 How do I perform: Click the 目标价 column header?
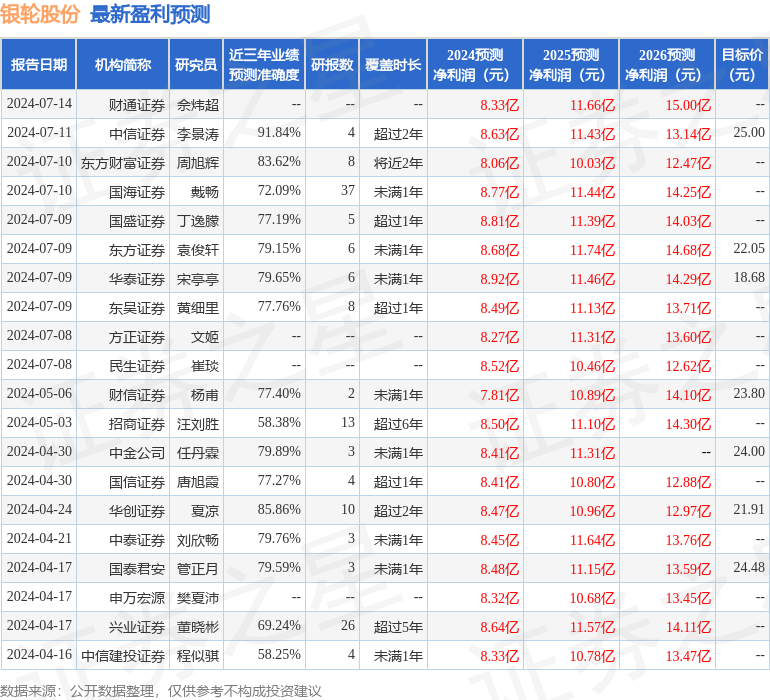(x=742, y=64)
